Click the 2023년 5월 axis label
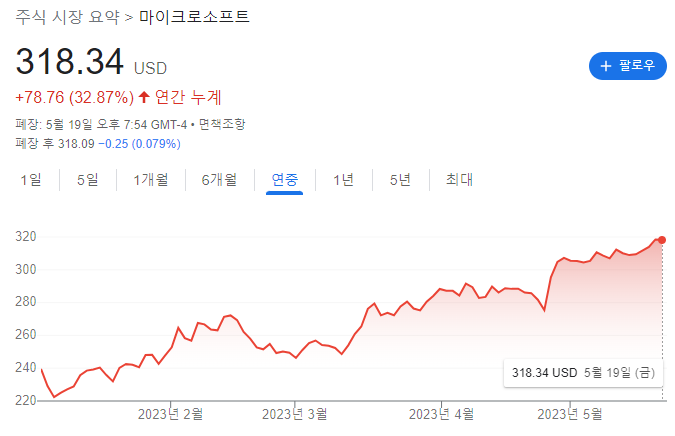The height and width of the screenshot is (436, 675). point(570,414)
